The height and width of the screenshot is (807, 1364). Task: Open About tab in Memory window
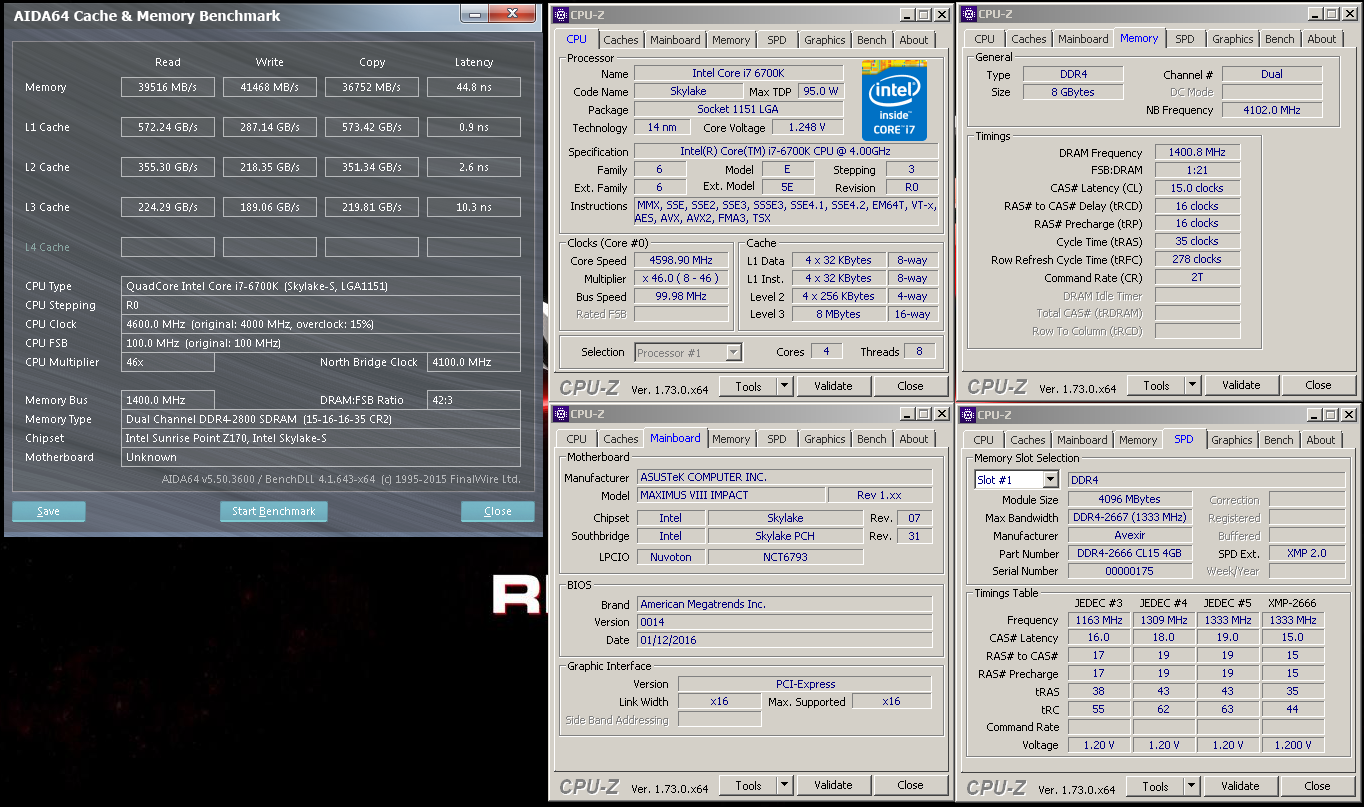coord(1322,39)
